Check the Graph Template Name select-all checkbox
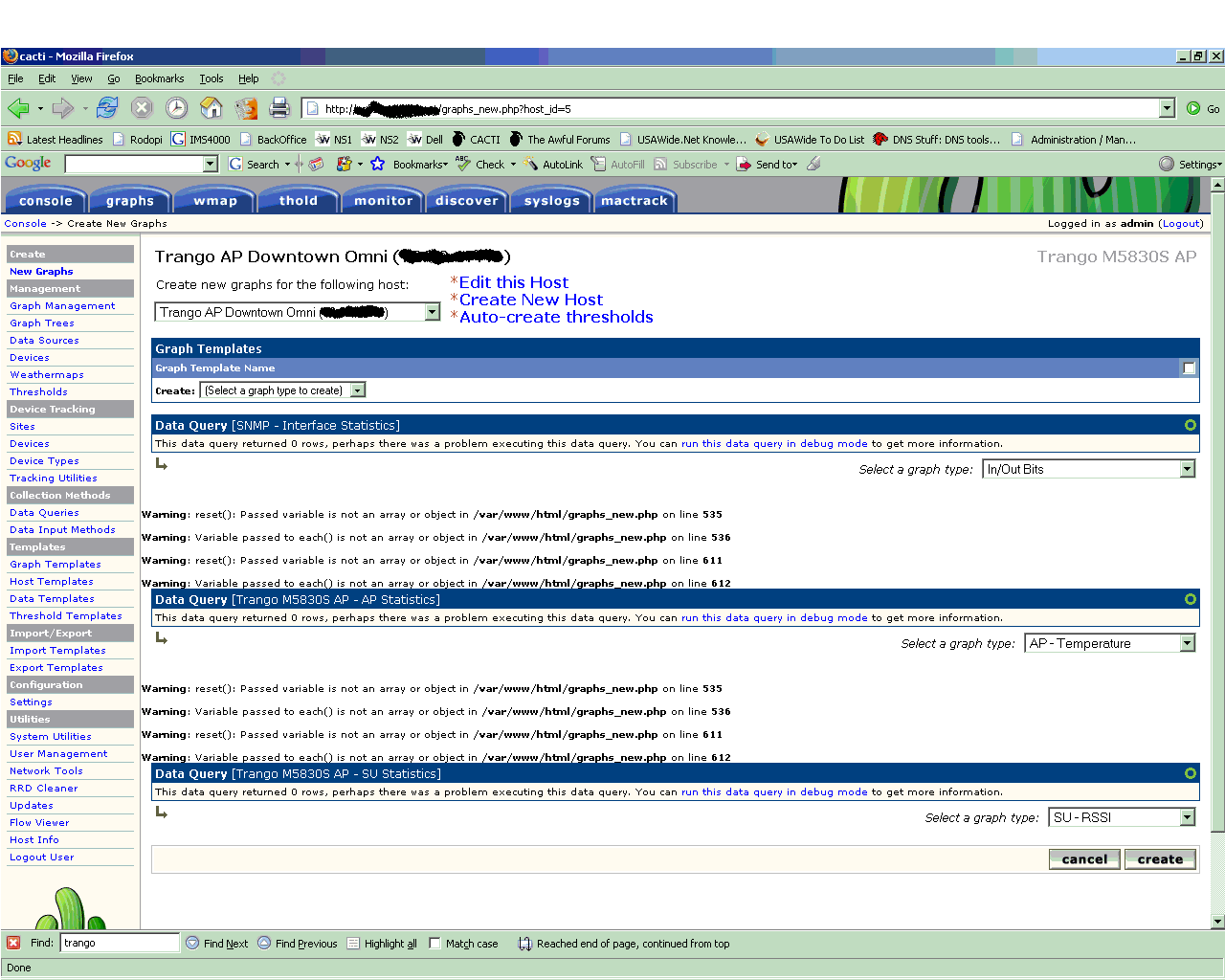This screenshot has width=1225, height=980. [x=1189, y=368]
